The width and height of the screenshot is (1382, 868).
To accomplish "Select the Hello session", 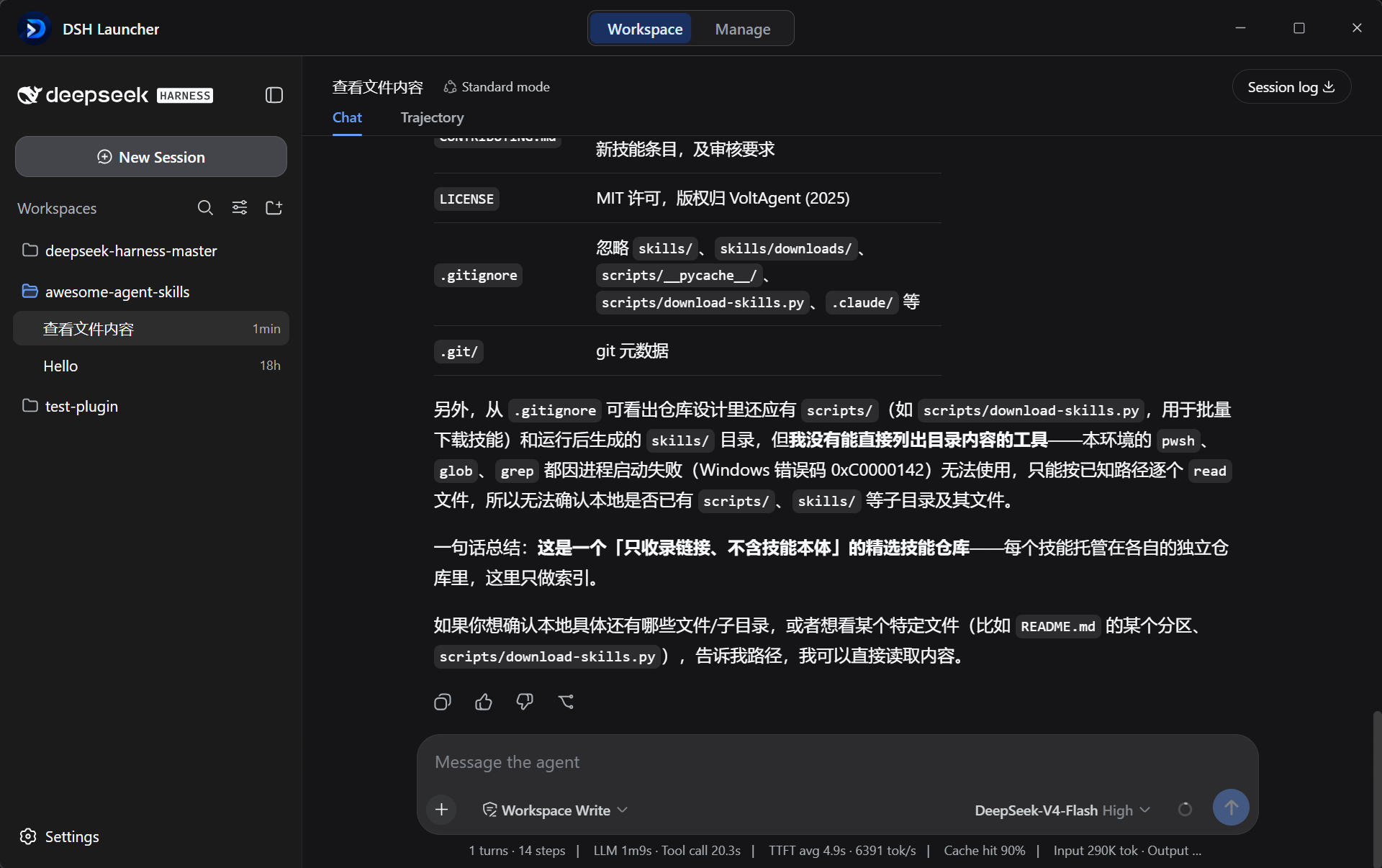I will pos(151,366).
